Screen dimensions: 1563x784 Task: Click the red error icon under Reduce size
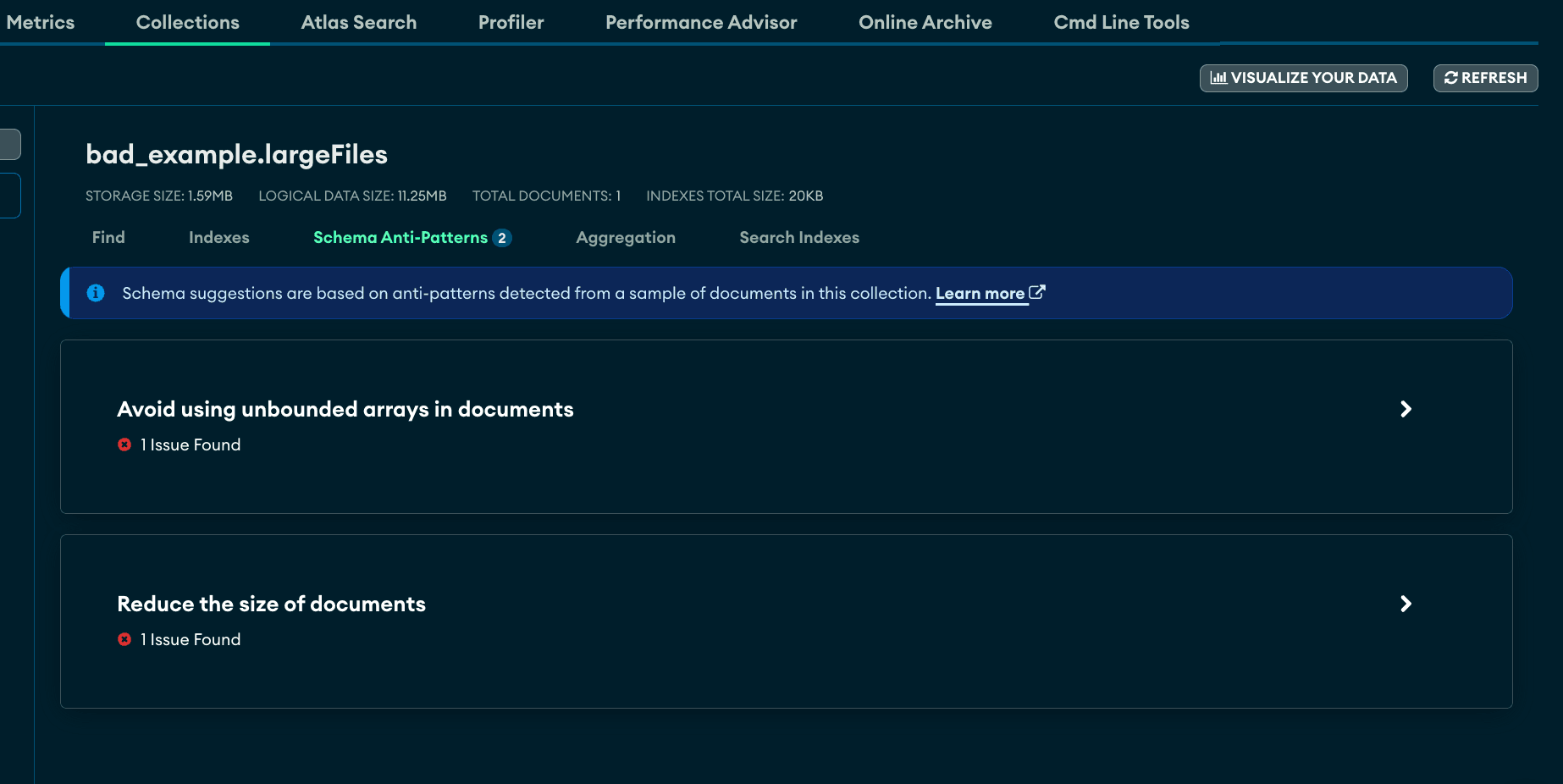click(124, 639)
